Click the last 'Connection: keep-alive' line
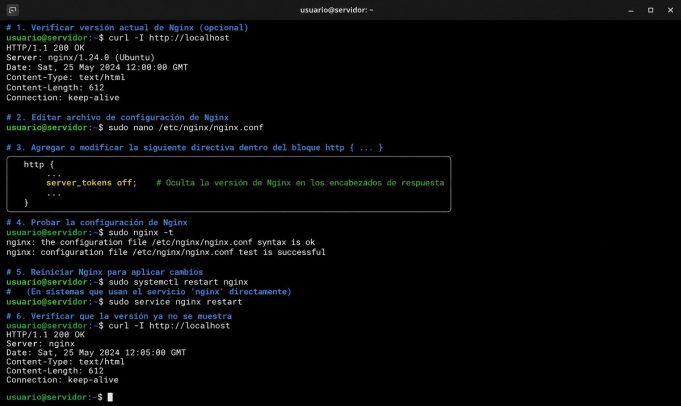The height and width of the screenshot is (406, 681). (62, 380)
